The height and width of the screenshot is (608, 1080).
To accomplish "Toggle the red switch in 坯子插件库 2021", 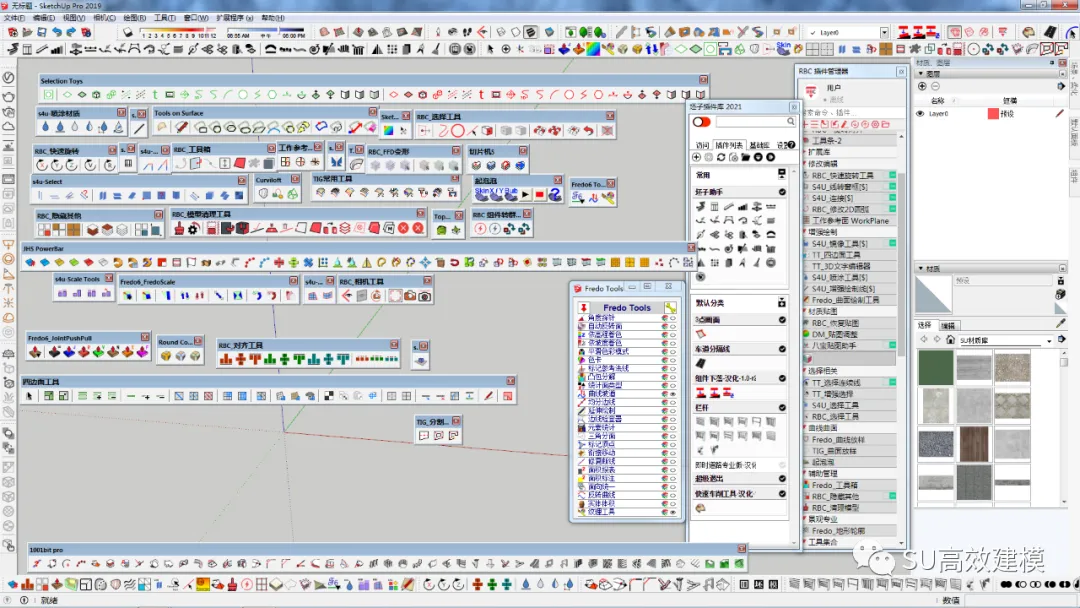I will [x=701, y=122].
